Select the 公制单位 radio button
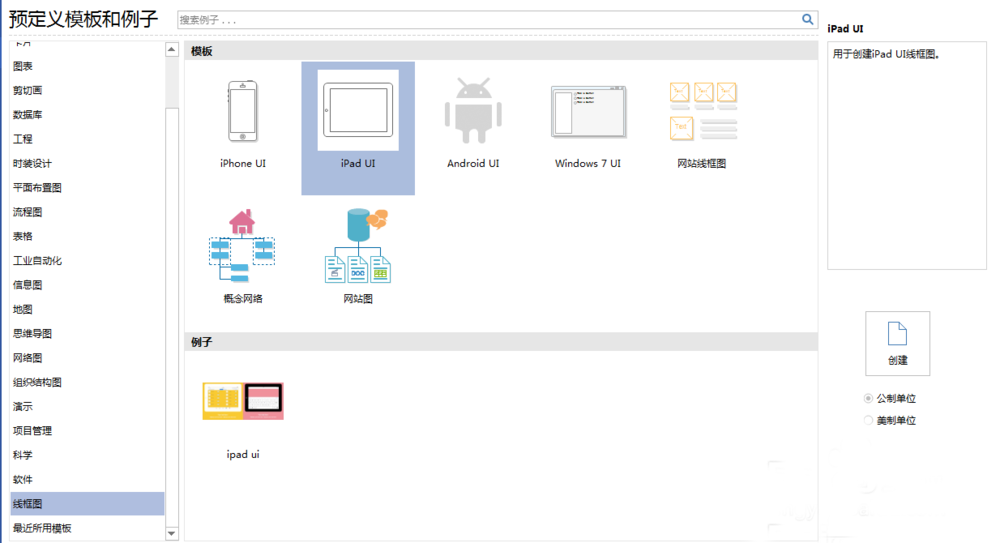The image size is (1000, 543). click(x=868, y=399)
